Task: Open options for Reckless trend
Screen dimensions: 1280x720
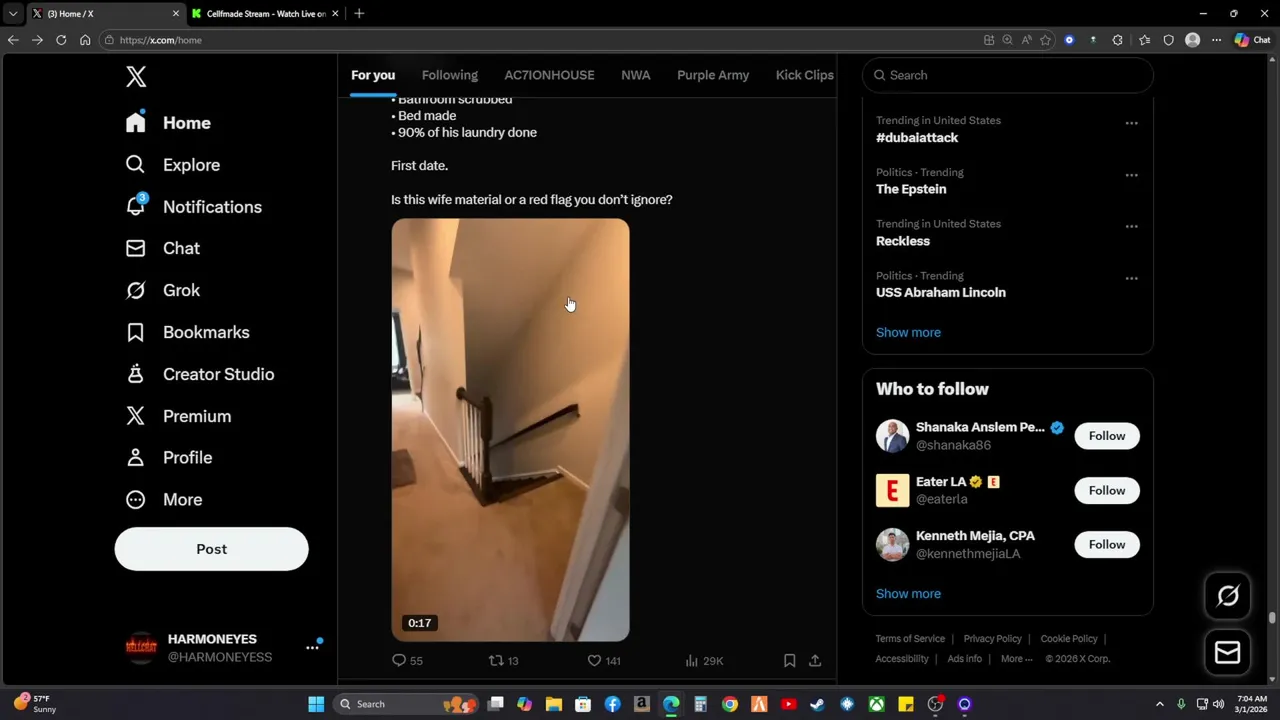Action: [x=1131, y=227]
